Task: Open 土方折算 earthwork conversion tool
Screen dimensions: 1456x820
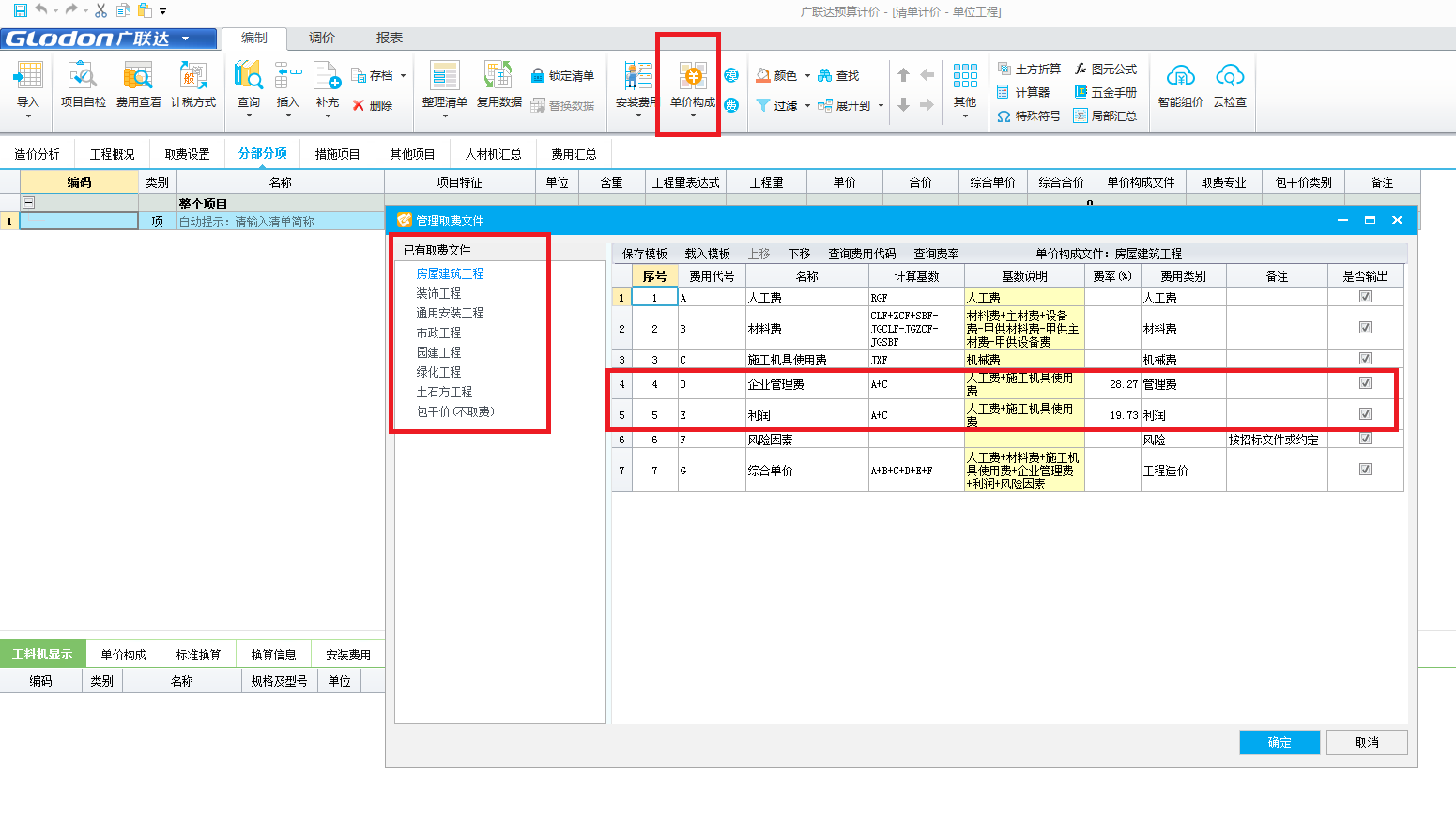Action: coord(1029,69)
